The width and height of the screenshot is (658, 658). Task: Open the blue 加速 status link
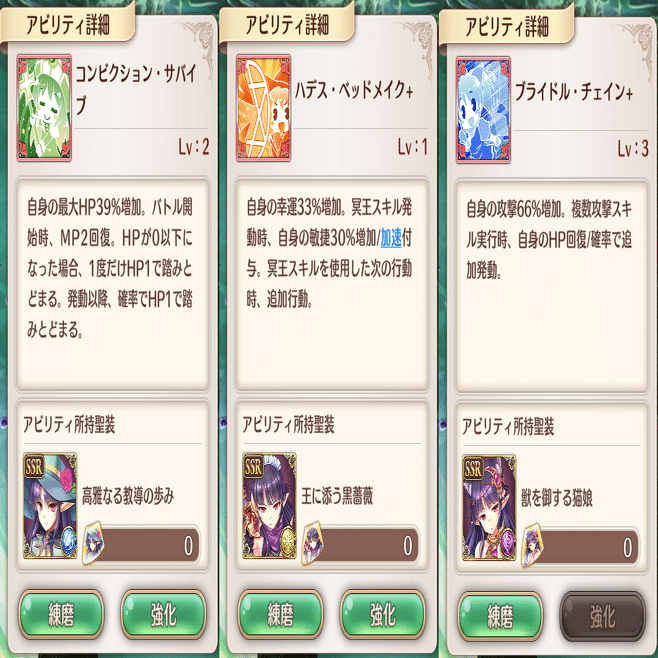point(391,238)
